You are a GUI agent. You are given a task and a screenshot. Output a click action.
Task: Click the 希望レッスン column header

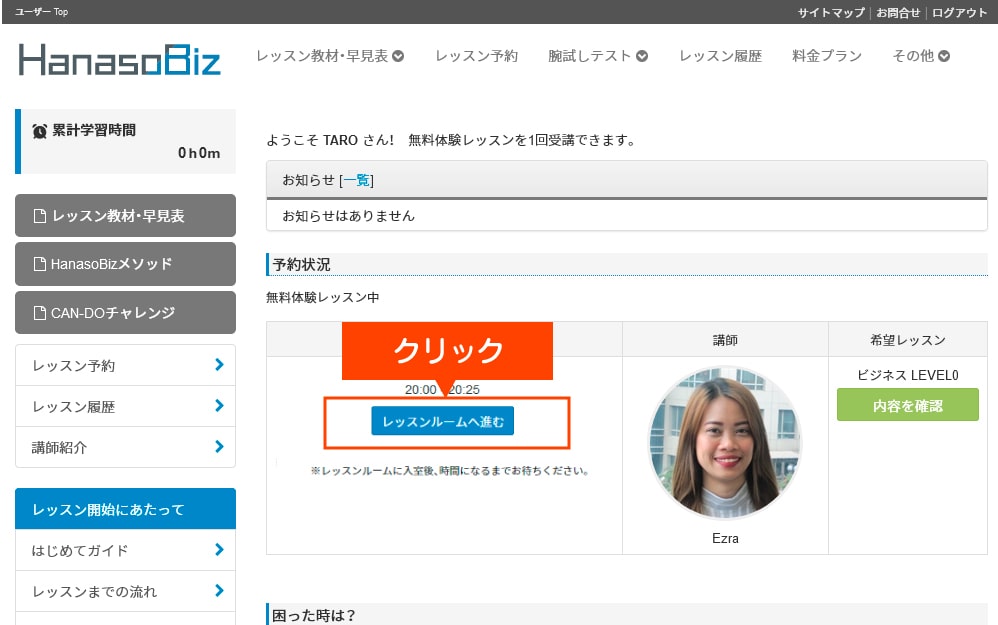click(908, 340)
